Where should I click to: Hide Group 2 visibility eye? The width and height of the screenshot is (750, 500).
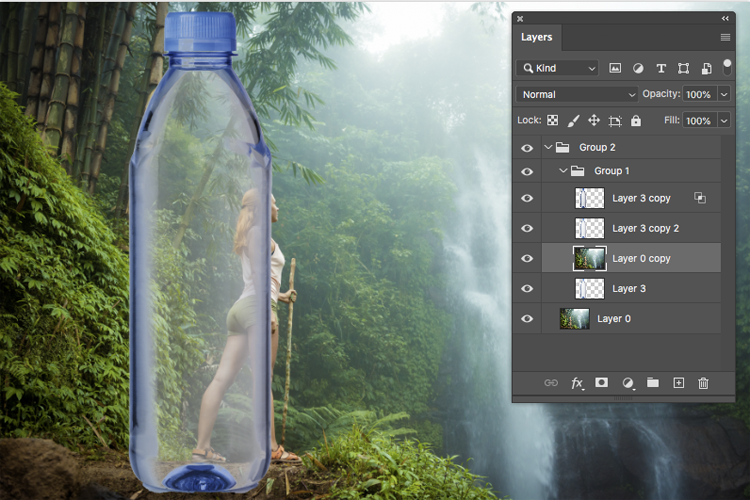[x=527, y=148]
